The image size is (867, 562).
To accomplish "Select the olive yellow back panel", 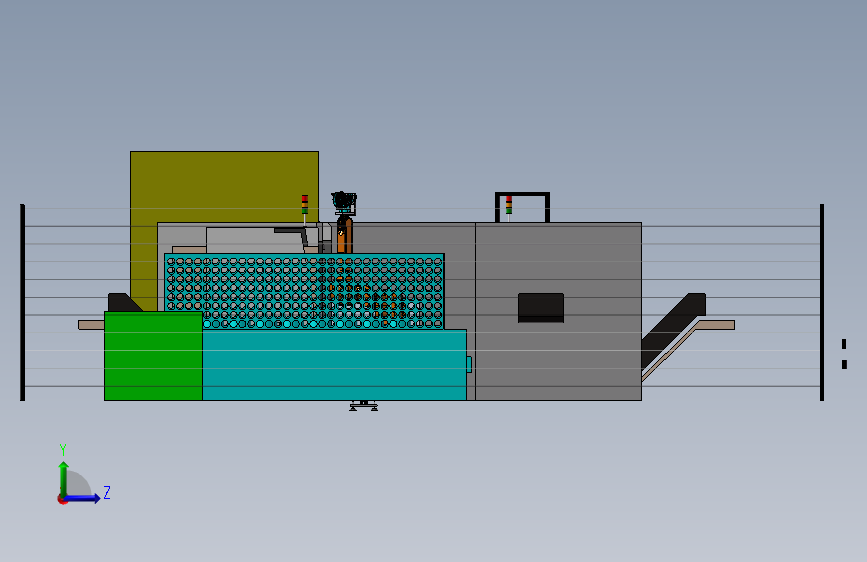I will click(224, 186).
